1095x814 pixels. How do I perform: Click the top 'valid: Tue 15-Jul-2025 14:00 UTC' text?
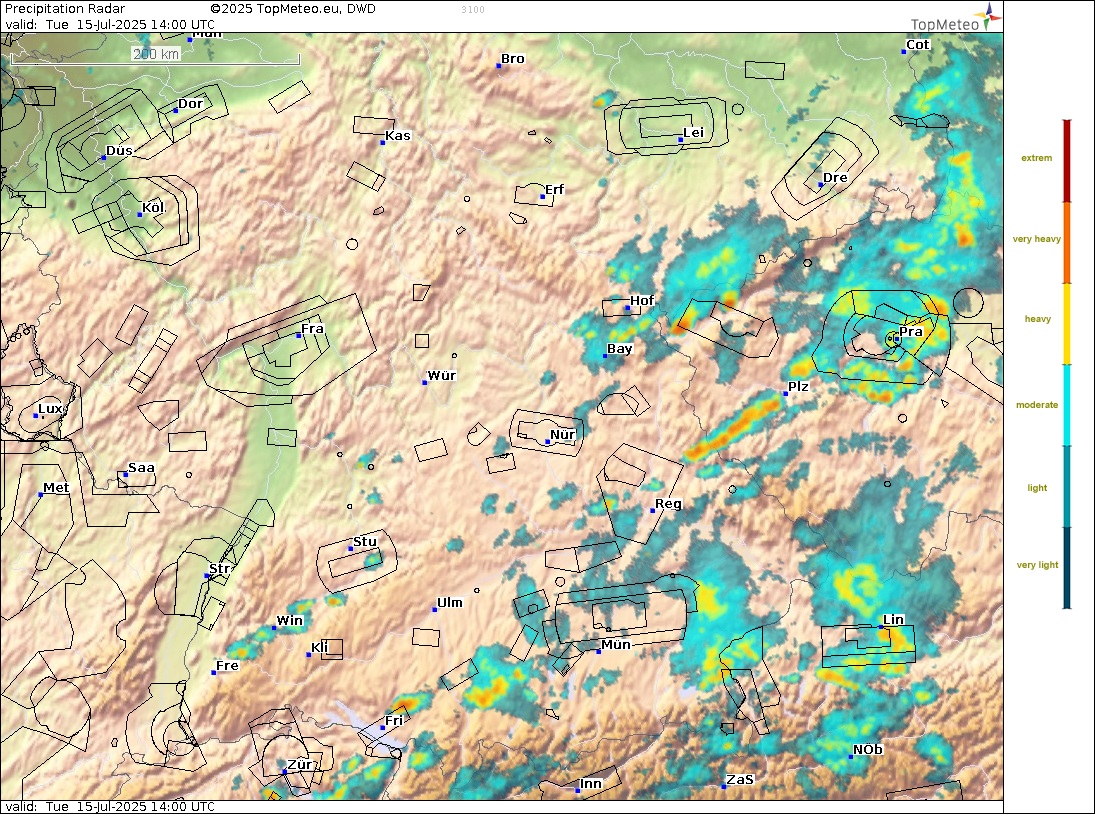tap(110, 24)
